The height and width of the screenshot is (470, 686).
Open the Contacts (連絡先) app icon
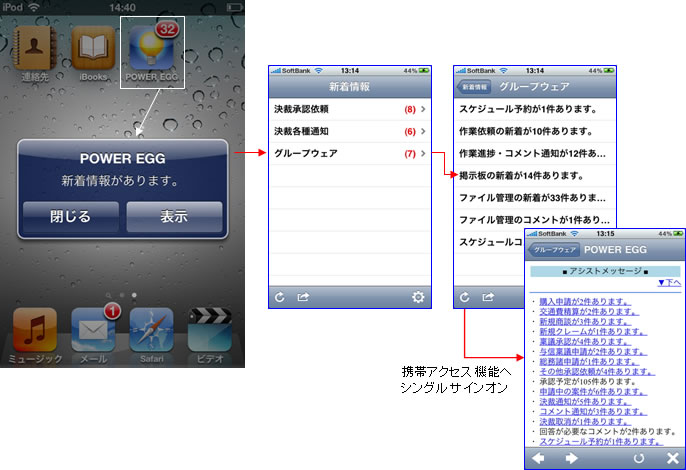pos(35,48)
